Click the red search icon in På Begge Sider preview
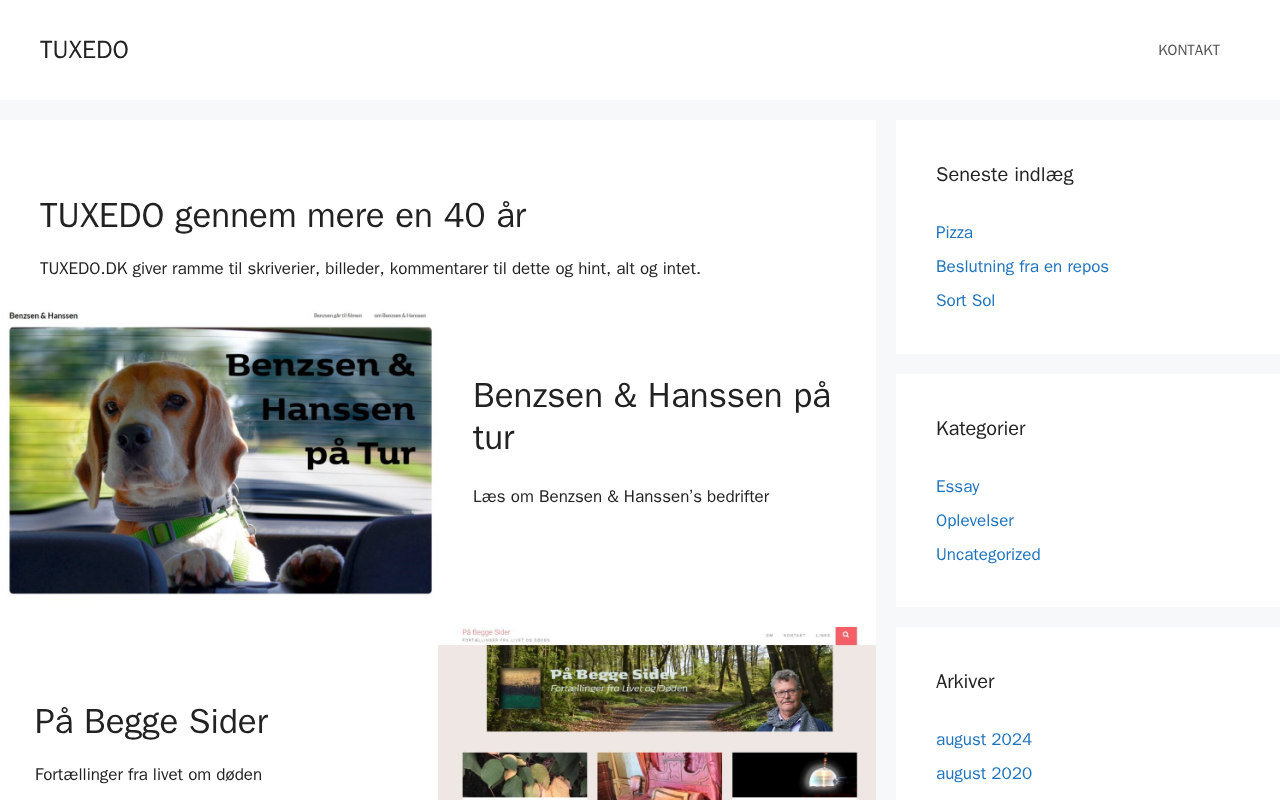Image resolution: width=1280 pixels, height=800 pixels. 846,635
